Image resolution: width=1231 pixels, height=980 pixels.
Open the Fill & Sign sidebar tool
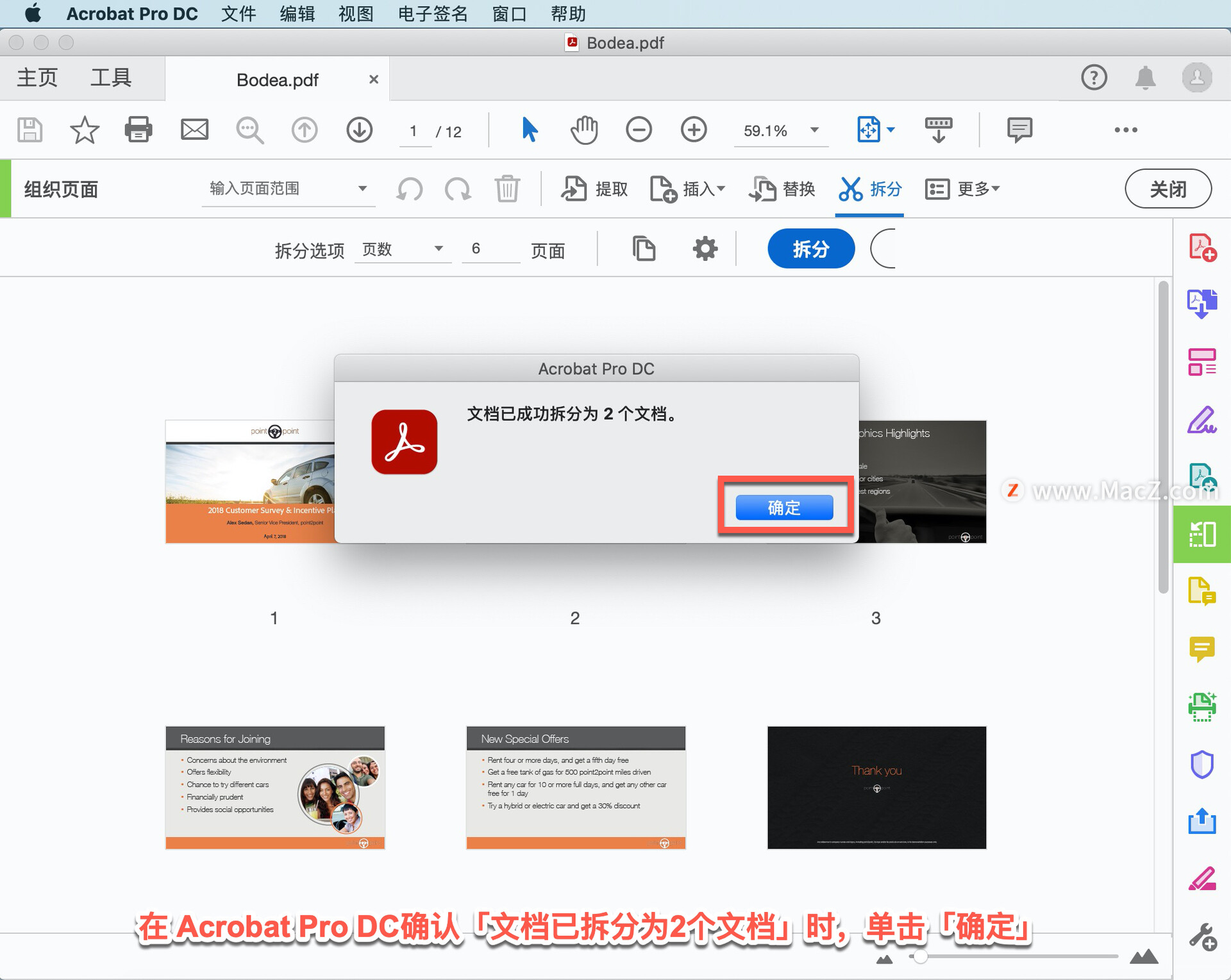point(1201,421)
